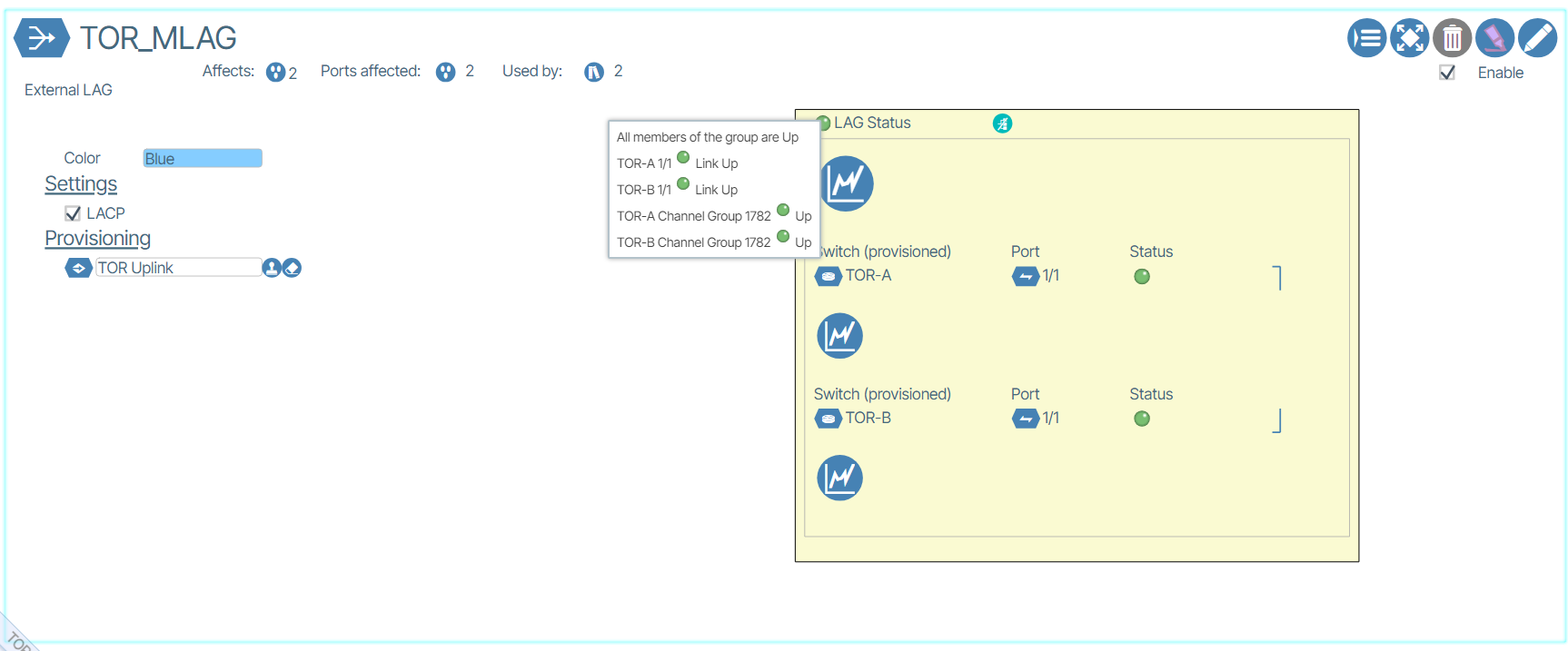Click the Provisioning section heading
The height and width of the screenshot is (651, 1568).
(97, 239)
